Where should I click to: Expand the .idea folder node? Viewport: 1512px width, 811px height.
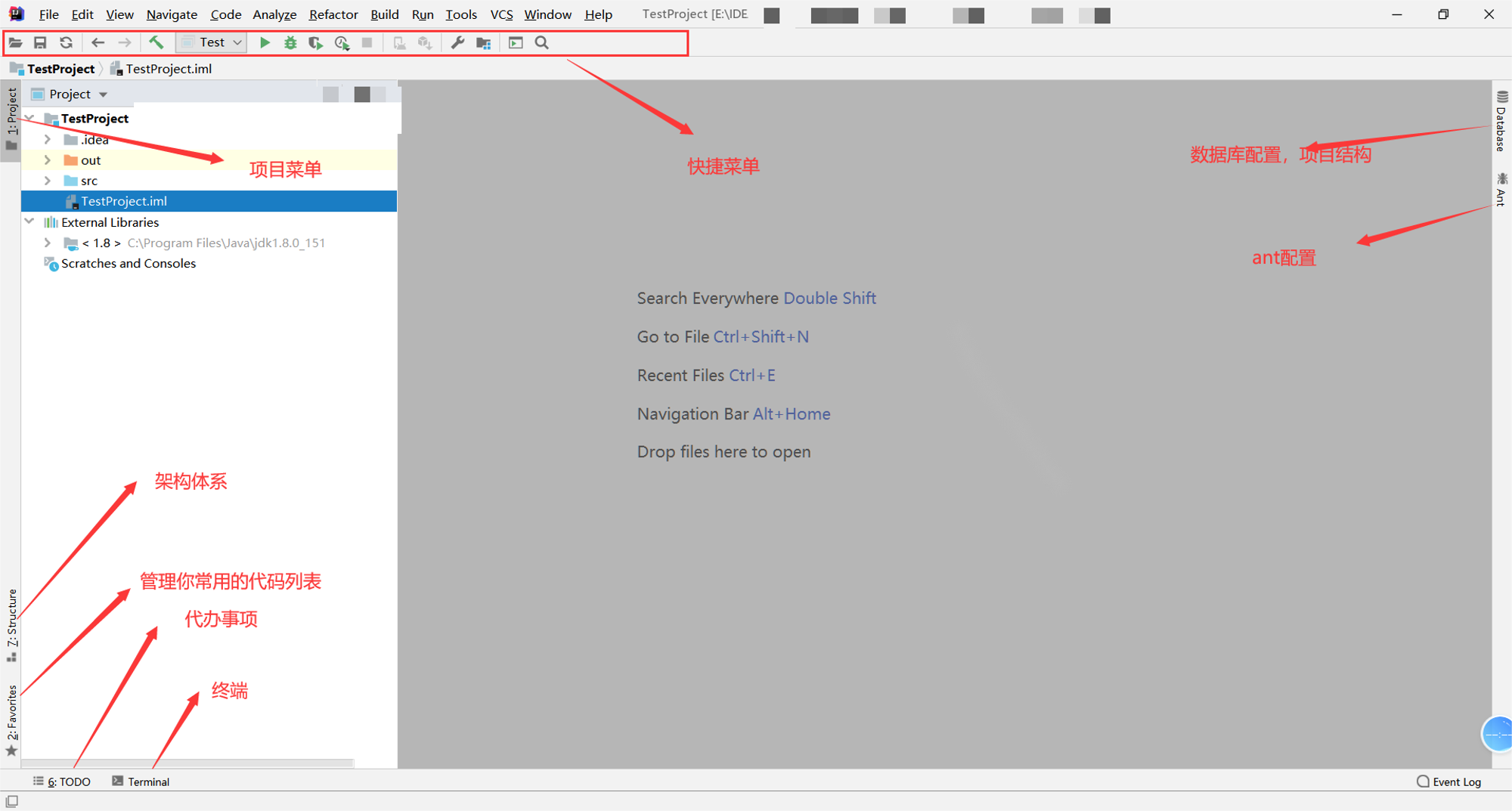[x=48, y=139]
